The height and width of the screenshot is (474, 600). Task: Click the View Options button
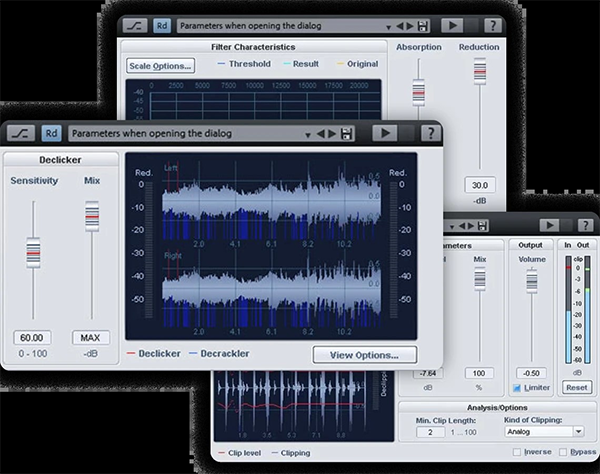(x=364, y=354)
